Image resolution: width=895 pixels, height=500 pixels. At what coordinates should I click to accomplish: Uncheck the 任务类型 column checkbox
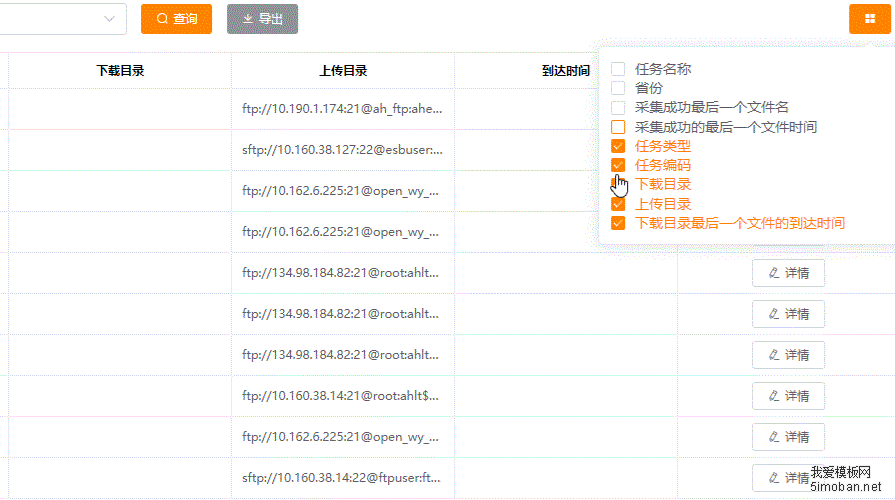pos(618,146)
